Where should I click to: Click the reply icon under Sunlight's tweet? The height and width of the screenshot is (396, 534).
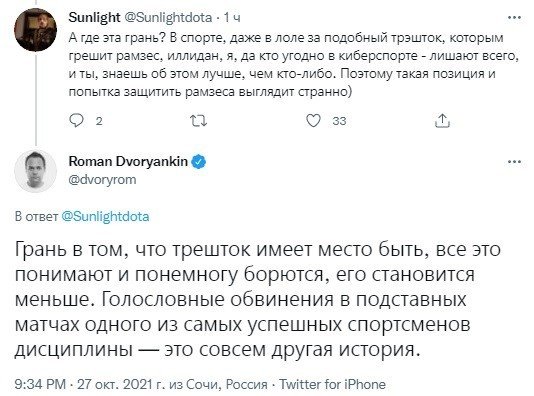tap(76, 120)
